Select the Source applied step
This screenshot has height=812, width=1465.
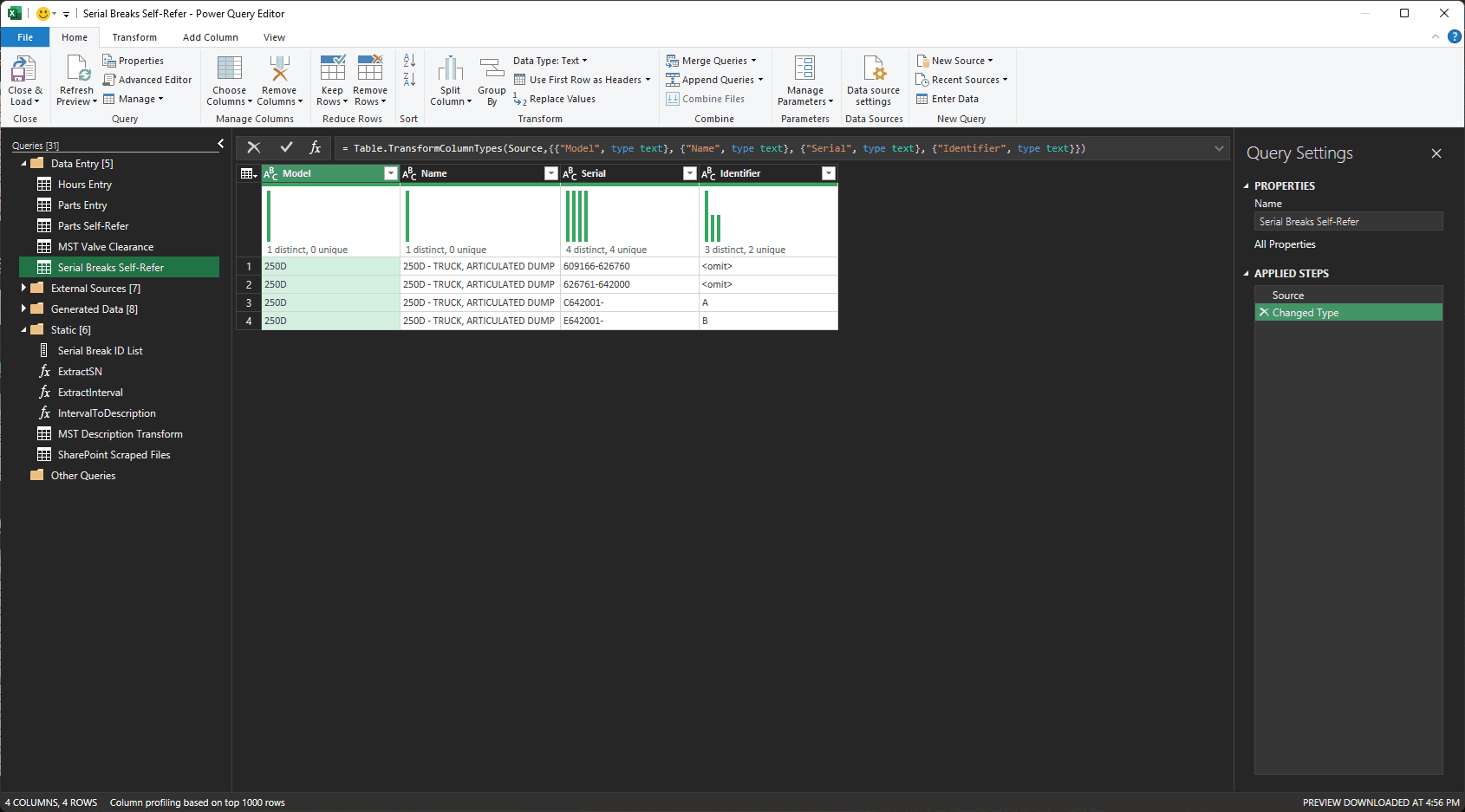pos(1348,295)
